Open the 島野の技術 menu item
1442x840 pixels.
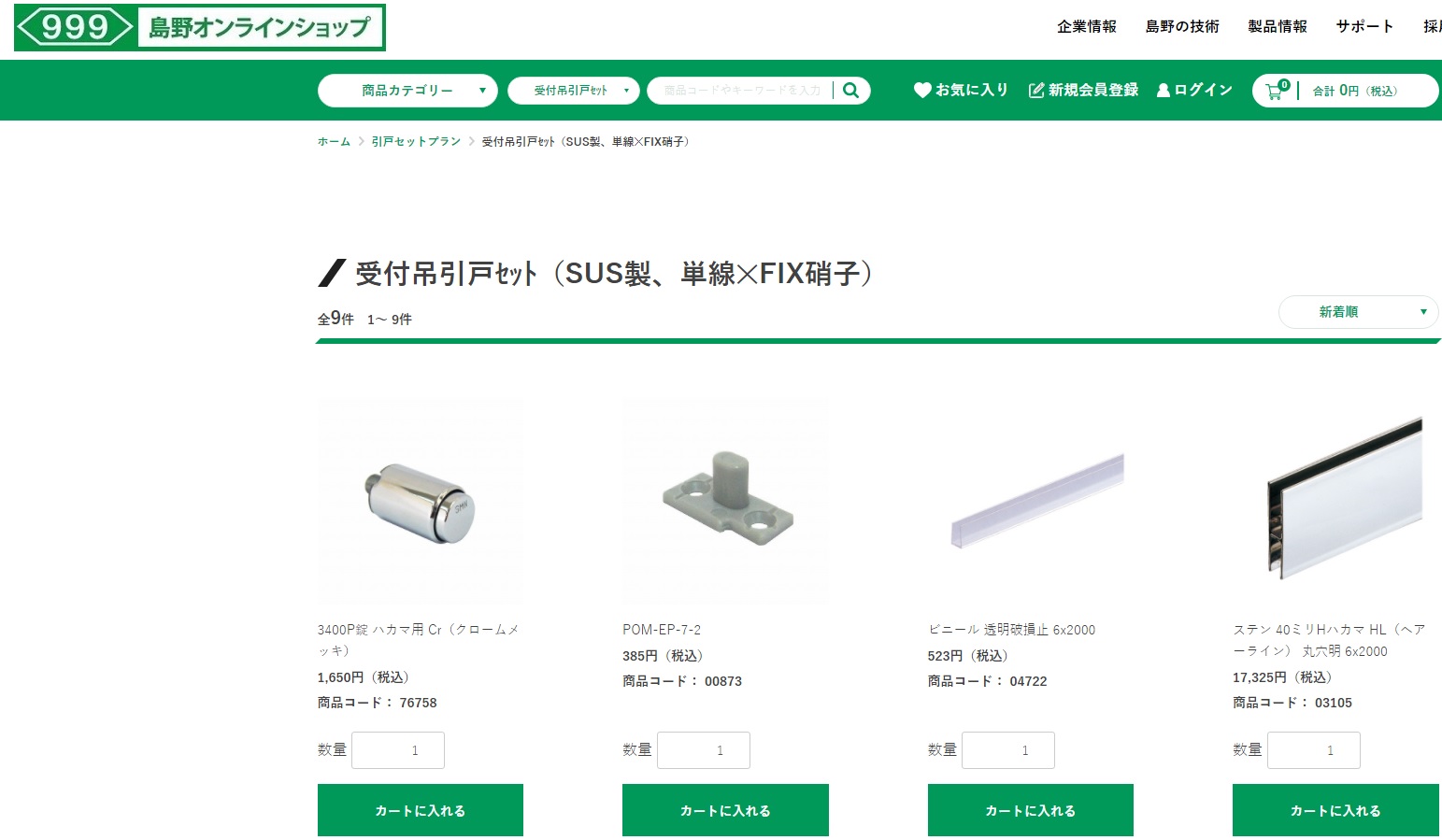(1182, 26)
